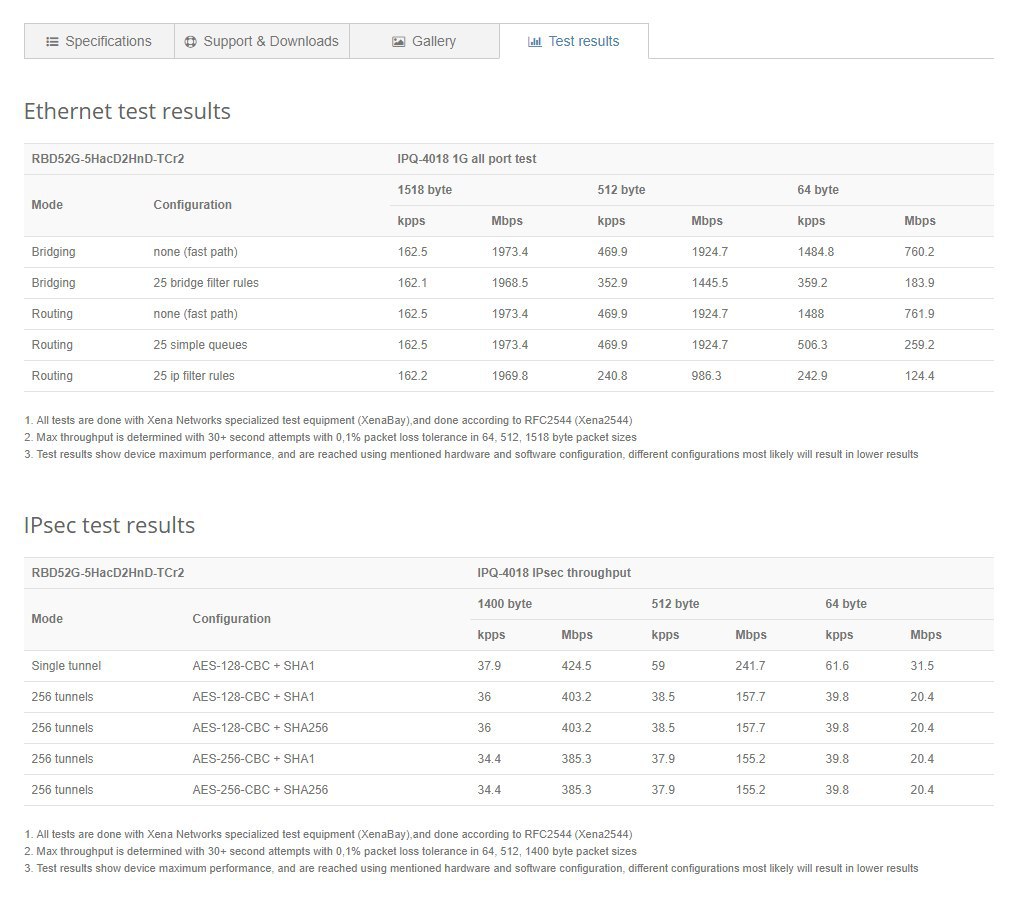The width and height of the screenshot is (1013, 904).
Task: Click Ethernet footnote mentioning 1518 byte packet sizes
Action: pyautogui.click(x=330, y=437)
